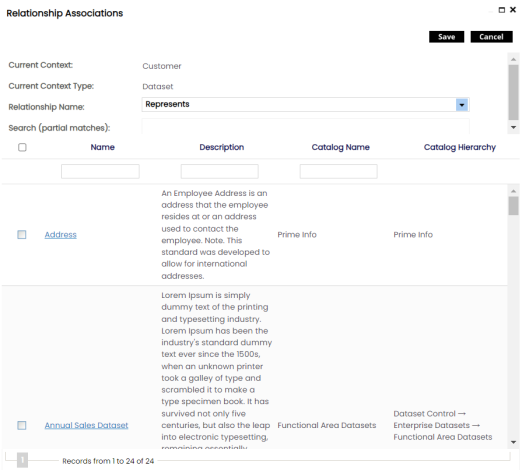The width and height of the screenshot is (522, 470).
Task: Focus the Name column filter box
Action: [x=100, y=171]
